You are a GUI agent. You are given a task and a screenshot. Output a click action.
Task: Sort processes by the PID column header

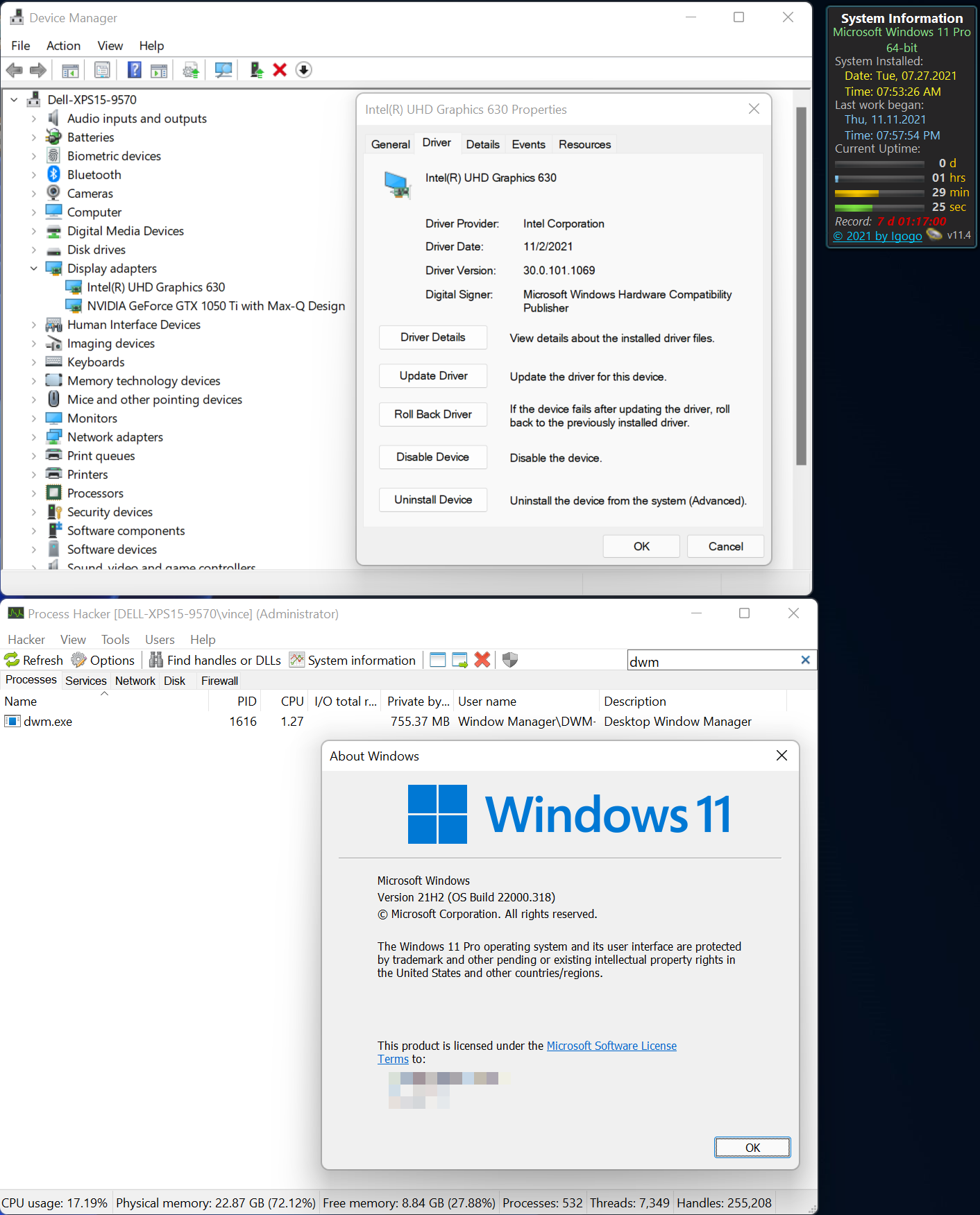(x=235, y=702)
